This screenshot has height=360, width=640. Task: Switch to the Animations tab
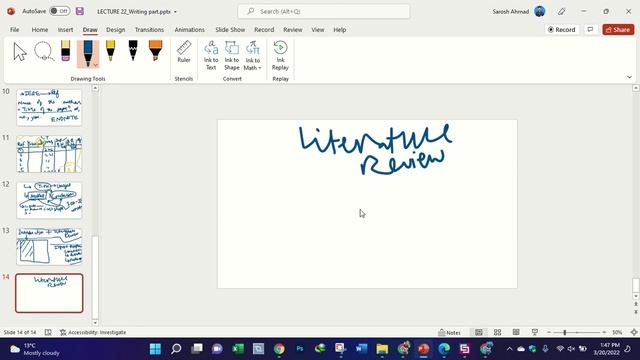[189, 30]
